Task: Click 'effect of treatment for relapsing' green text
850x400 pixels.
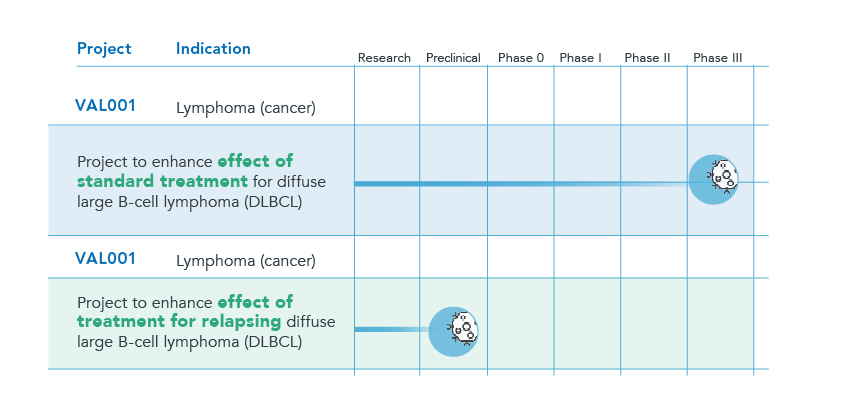Action: point(185,312)
